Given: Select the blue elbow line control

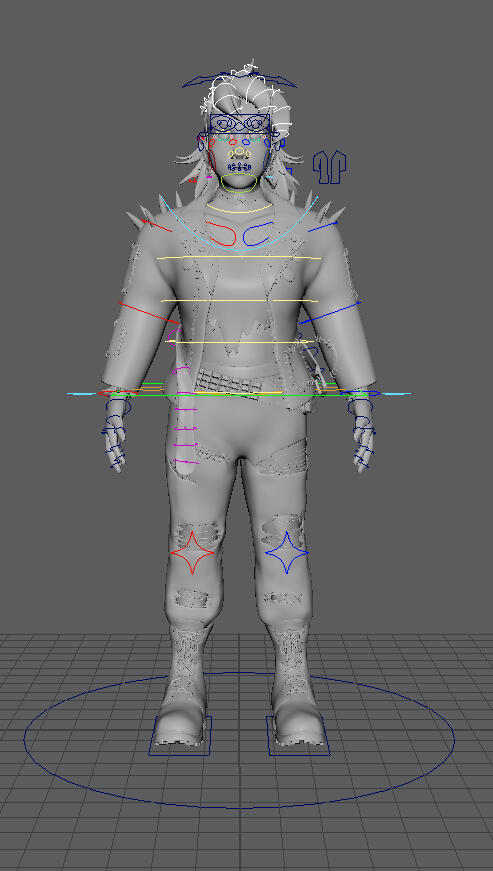Looking at the screenshot, I should 330,313.
